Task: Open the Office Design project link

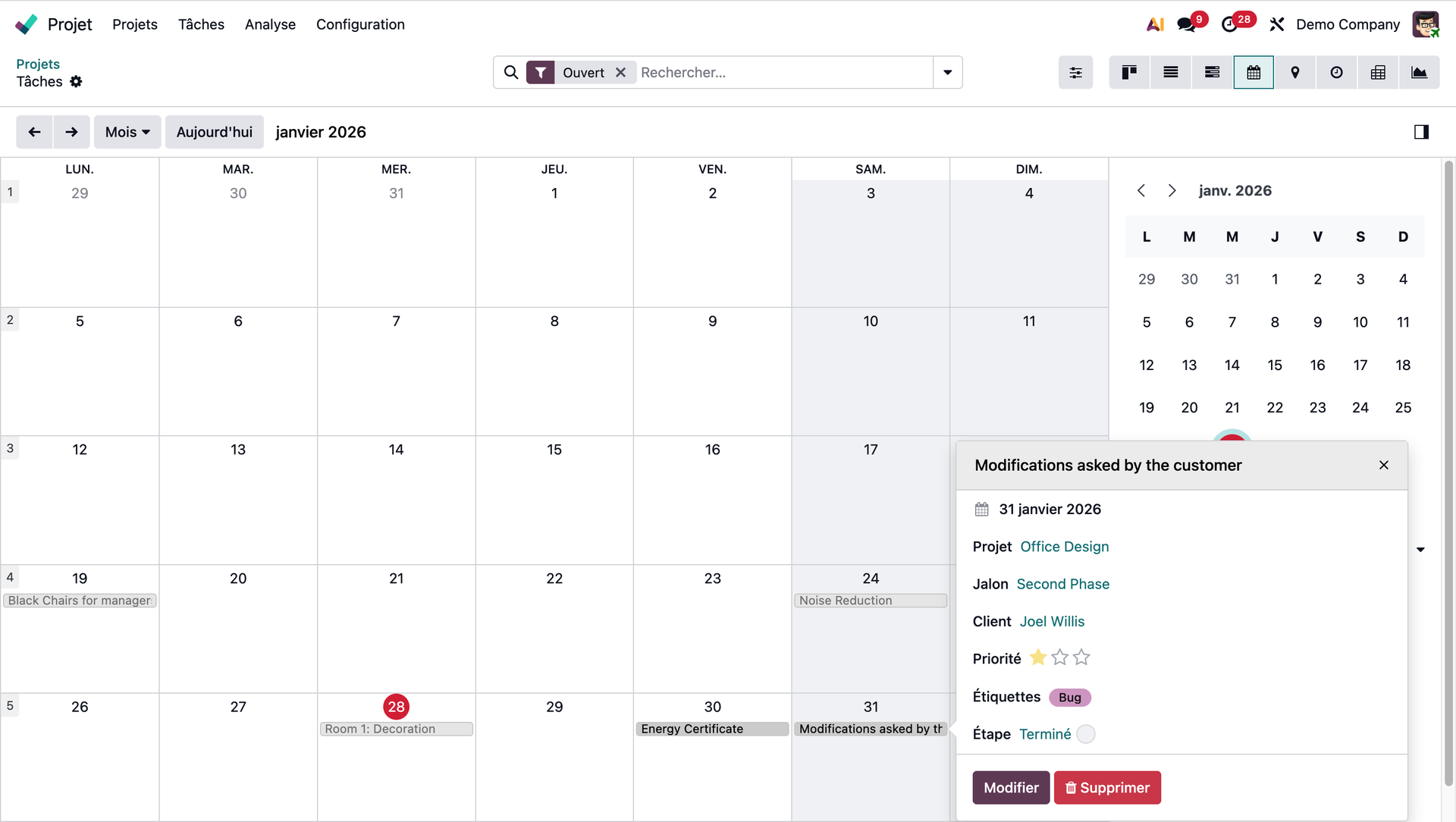Action: (1064, 547)
